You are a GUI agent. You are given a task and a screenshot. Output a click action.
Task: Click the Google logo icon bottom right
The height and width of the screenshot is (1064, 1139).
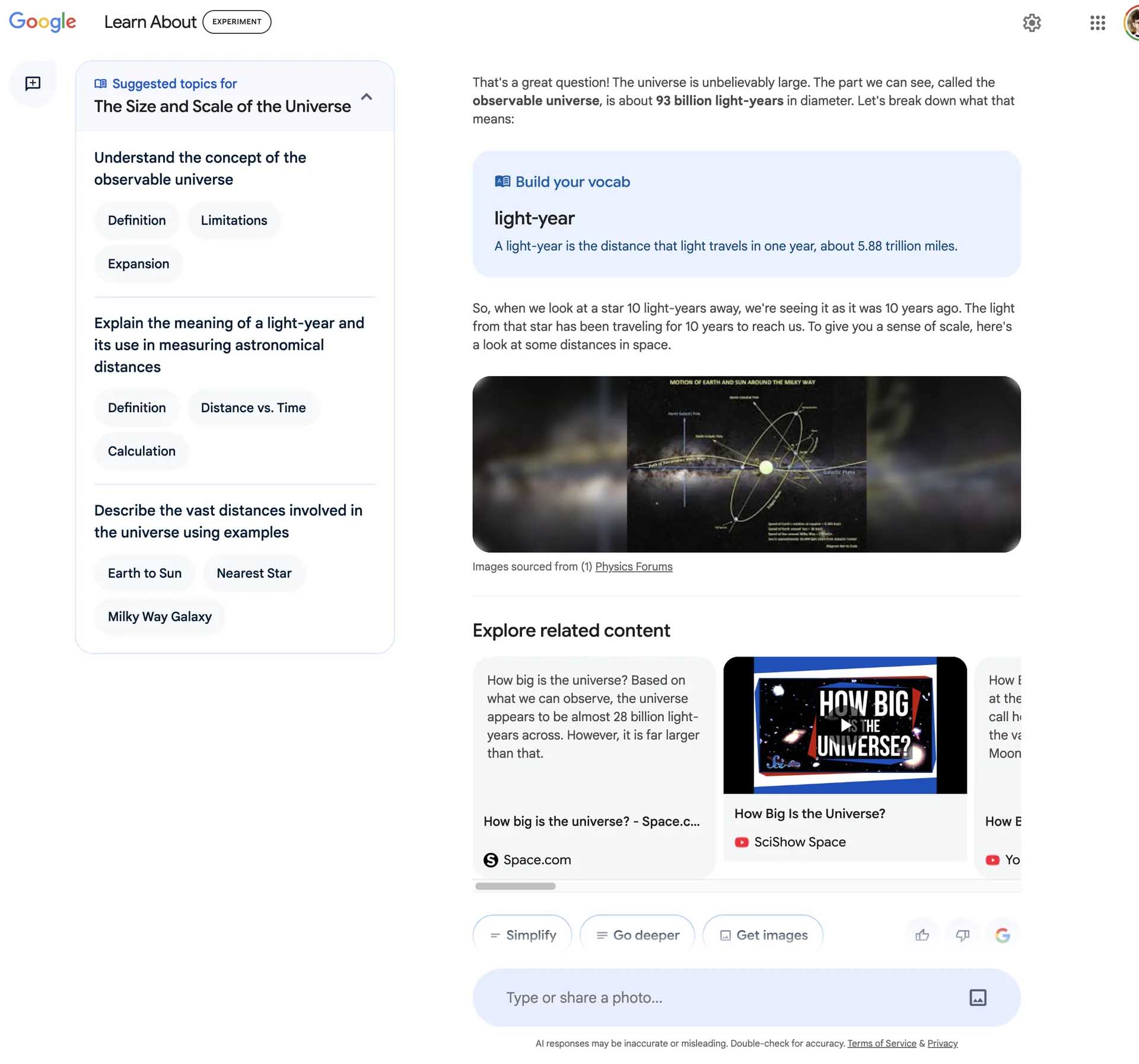pos(1002,933)
